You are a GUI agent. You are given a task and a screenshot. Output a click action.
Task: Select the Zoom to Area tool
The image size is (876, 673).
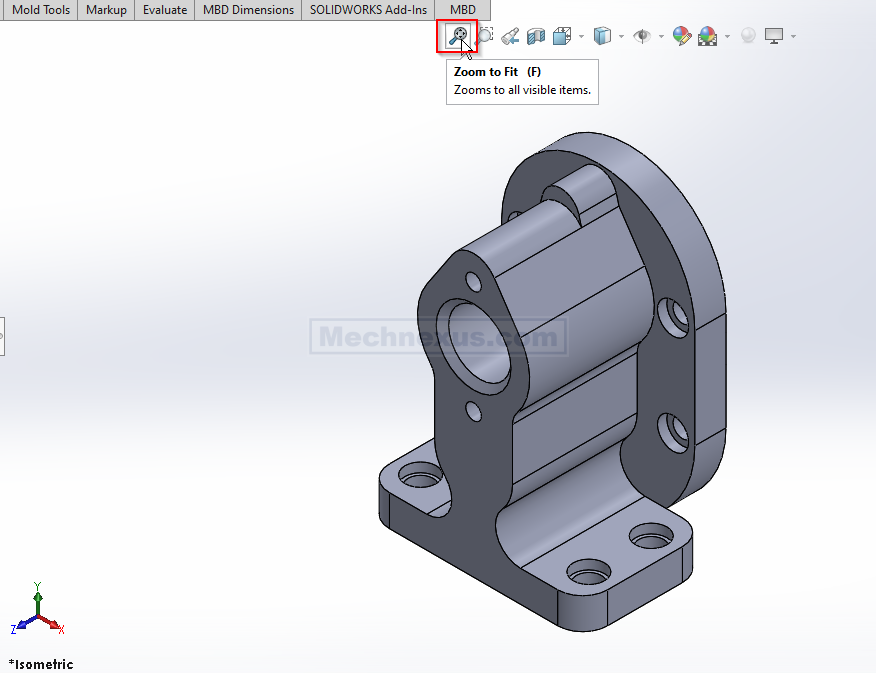[485, 36]
